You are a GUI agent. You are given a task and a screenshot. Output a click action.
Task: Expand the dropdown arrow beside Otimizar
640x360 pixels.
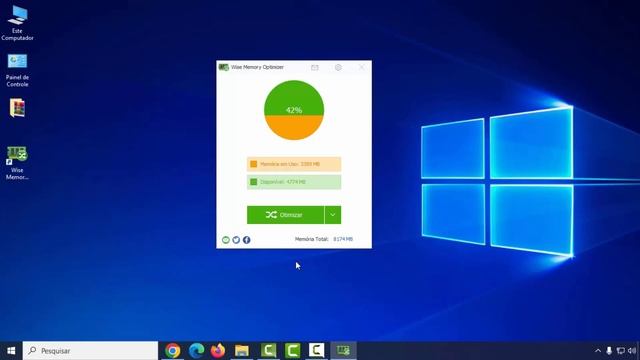tap(333, 215)
